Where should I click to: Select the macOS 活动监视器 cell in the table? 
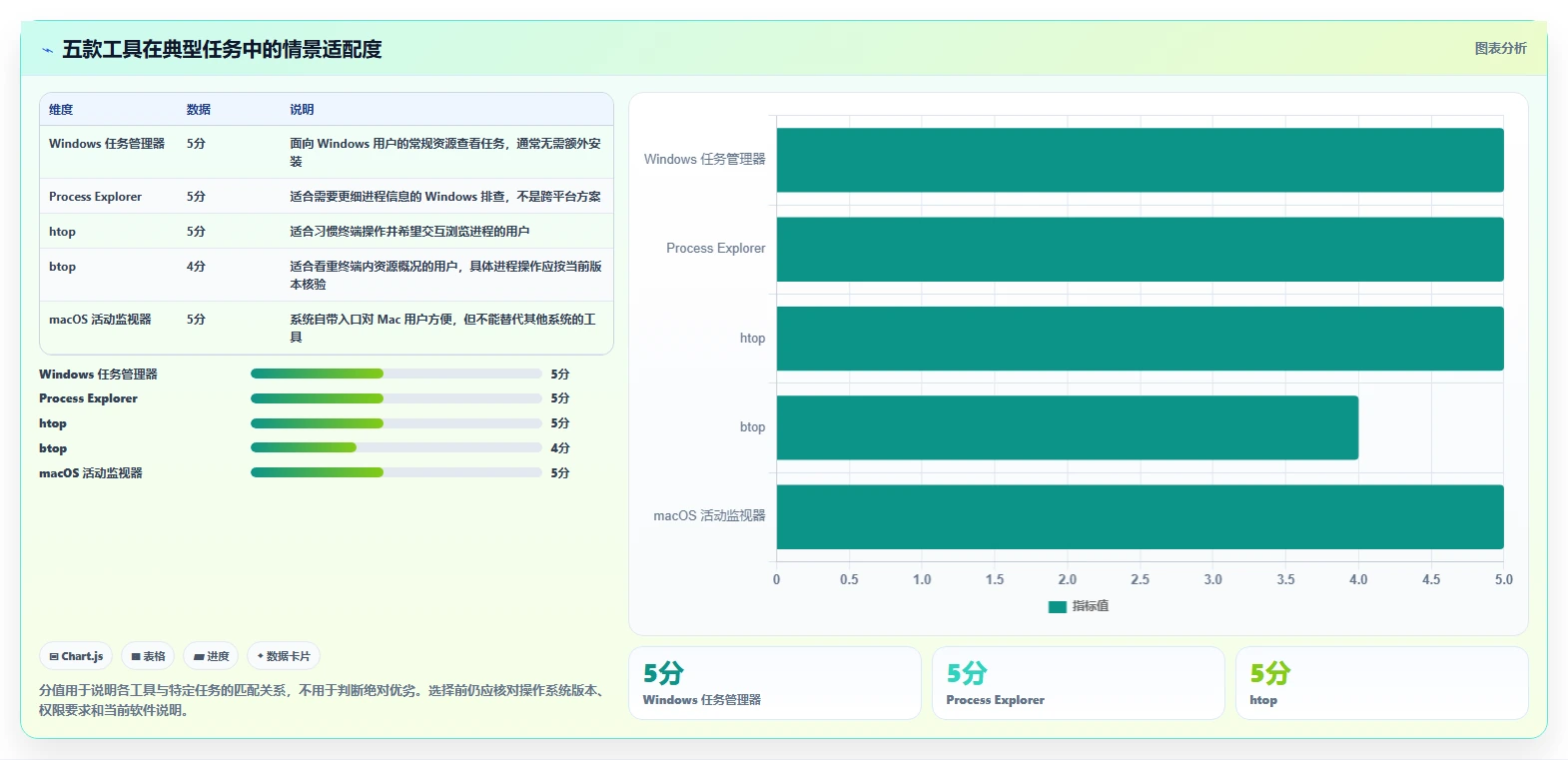click(100, 320)
